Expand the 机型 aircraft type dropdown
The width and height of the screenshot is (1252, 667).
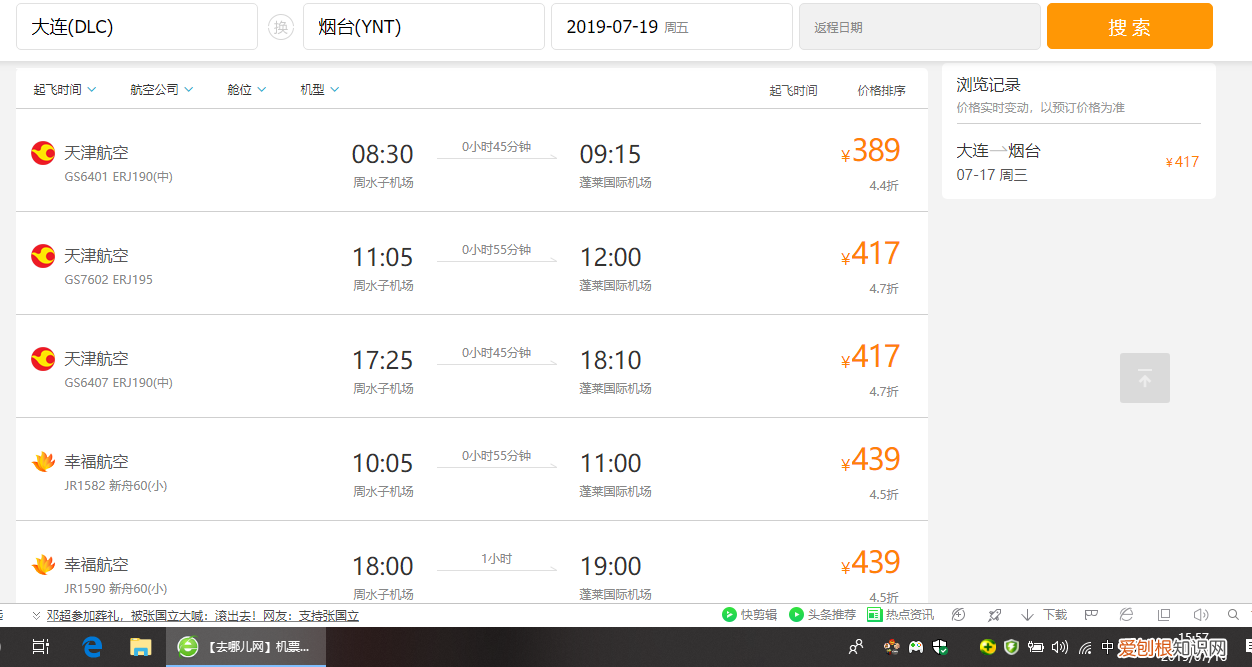coord(320,89)
